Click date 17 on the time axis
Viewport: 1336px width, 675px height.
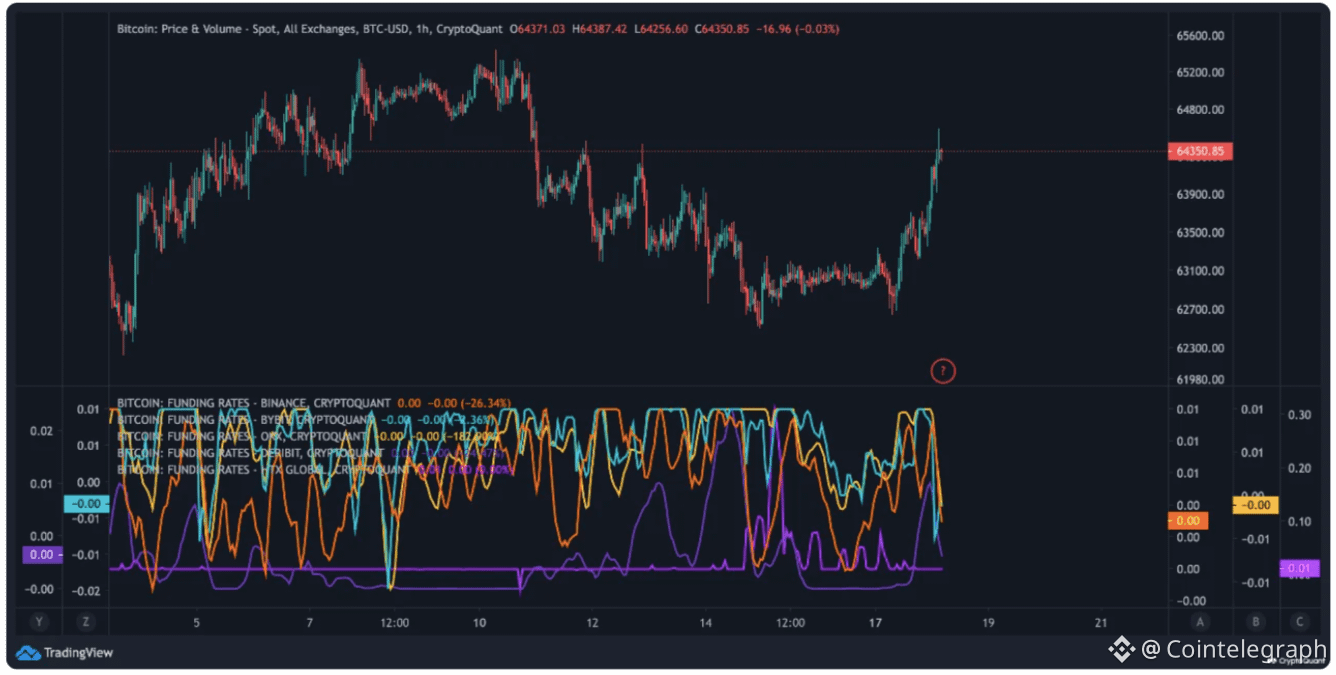[876, 623]
